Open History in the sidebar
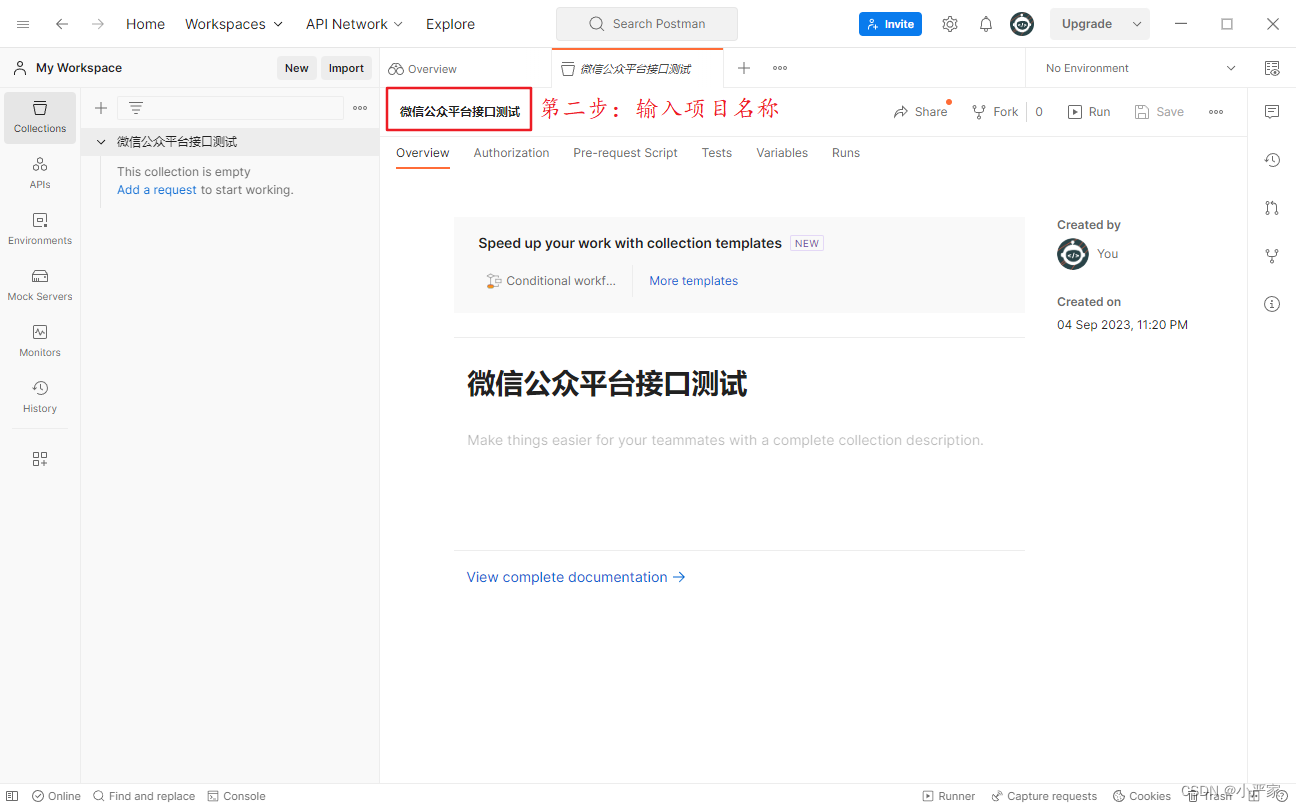 tap(40, 397)
